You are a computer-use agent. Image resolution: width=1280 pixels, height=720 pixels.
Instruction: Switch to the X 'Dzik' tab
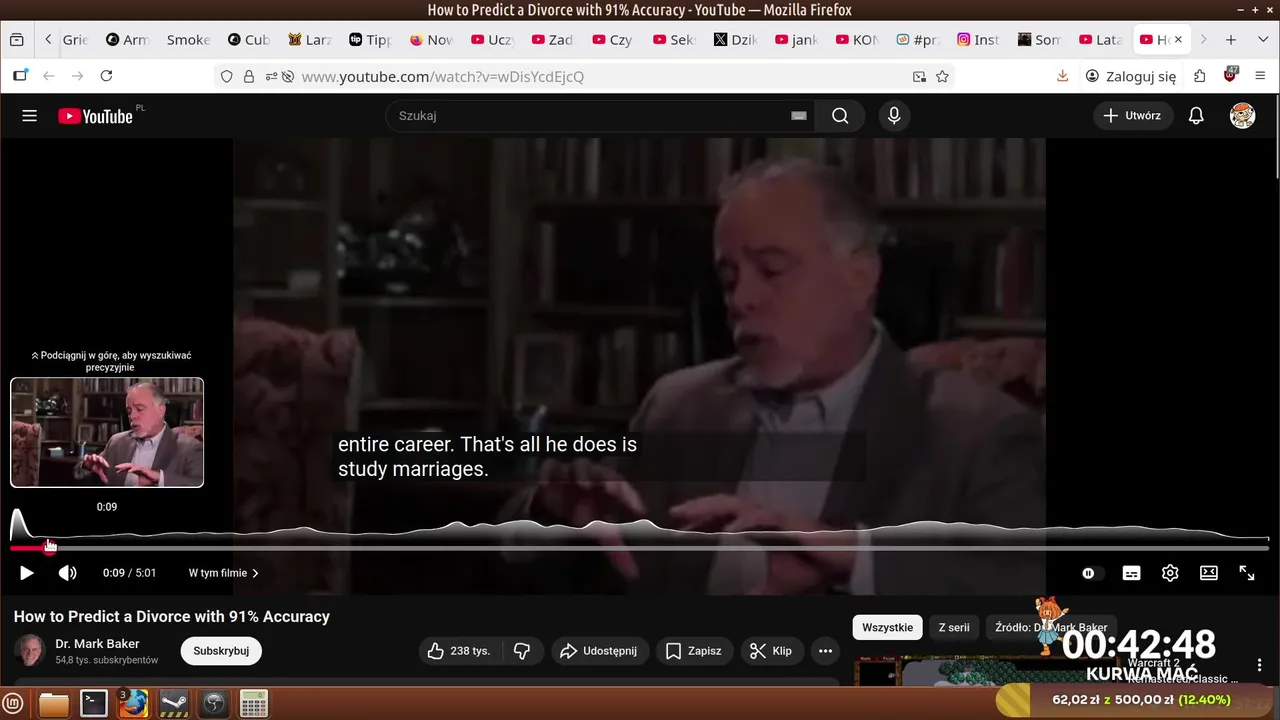(735, 40)
